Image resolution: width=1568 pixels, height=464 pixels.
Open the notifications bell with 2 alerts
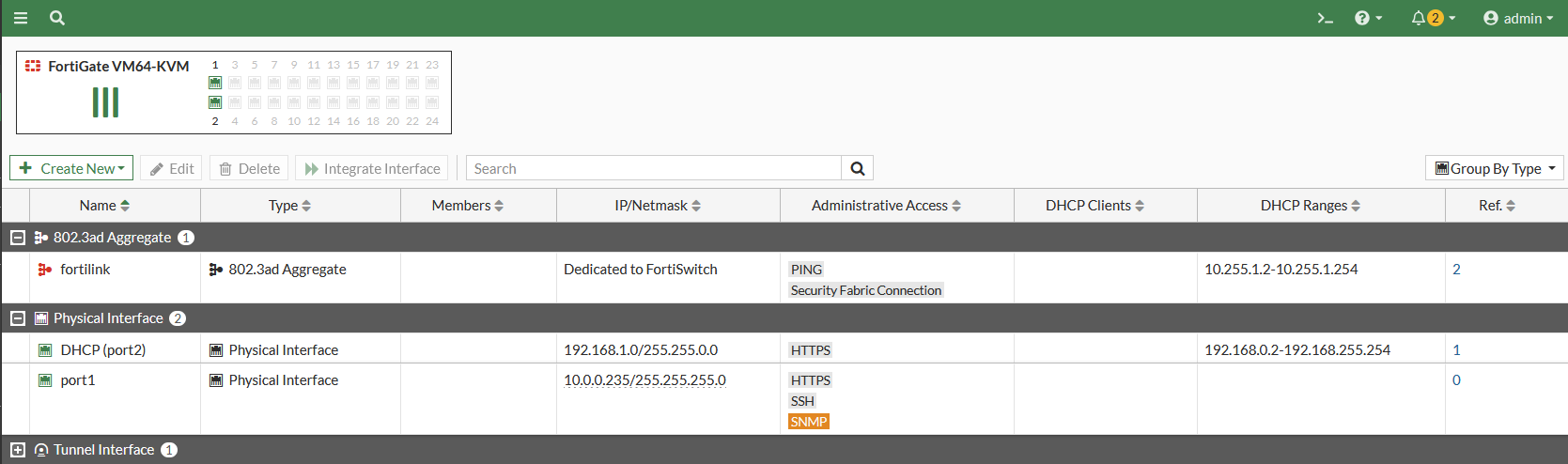click(1433, 18)
